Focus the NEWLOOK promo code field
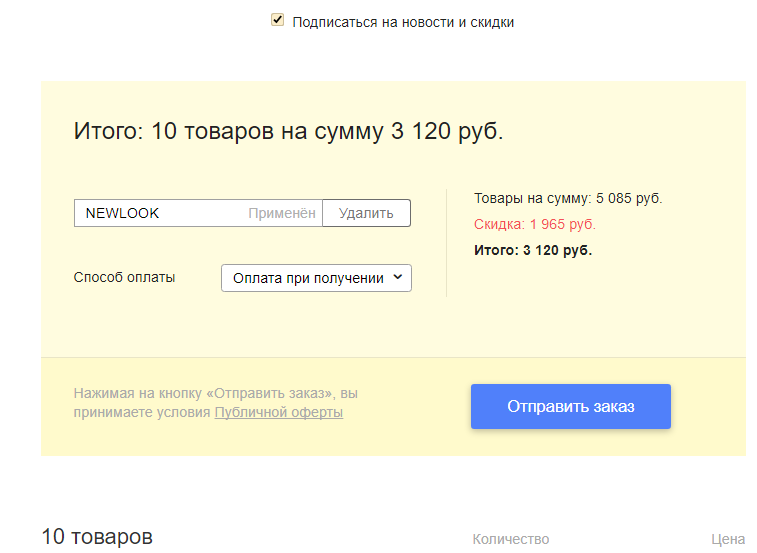The width and height of the screenshot is (757, 553). [160, 213]
